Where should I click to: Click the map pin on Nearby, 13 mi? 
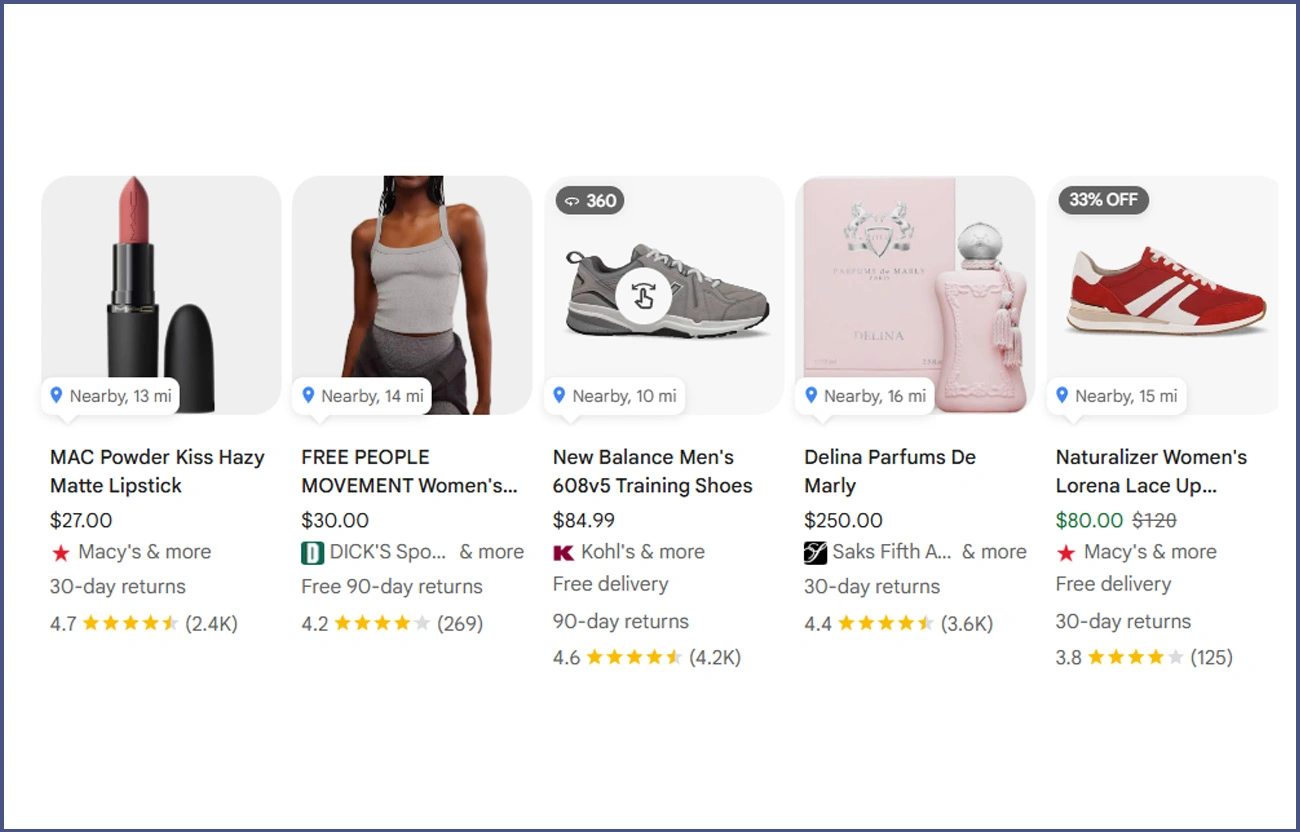click(57, 396)
